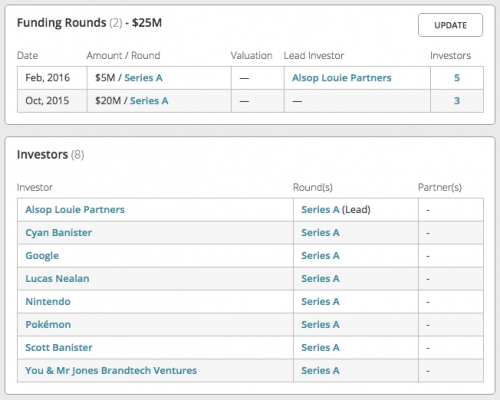Click investor count 3 for Oct 2015
The height and width of the screenshot is (400, 500).
click(457, 101)
